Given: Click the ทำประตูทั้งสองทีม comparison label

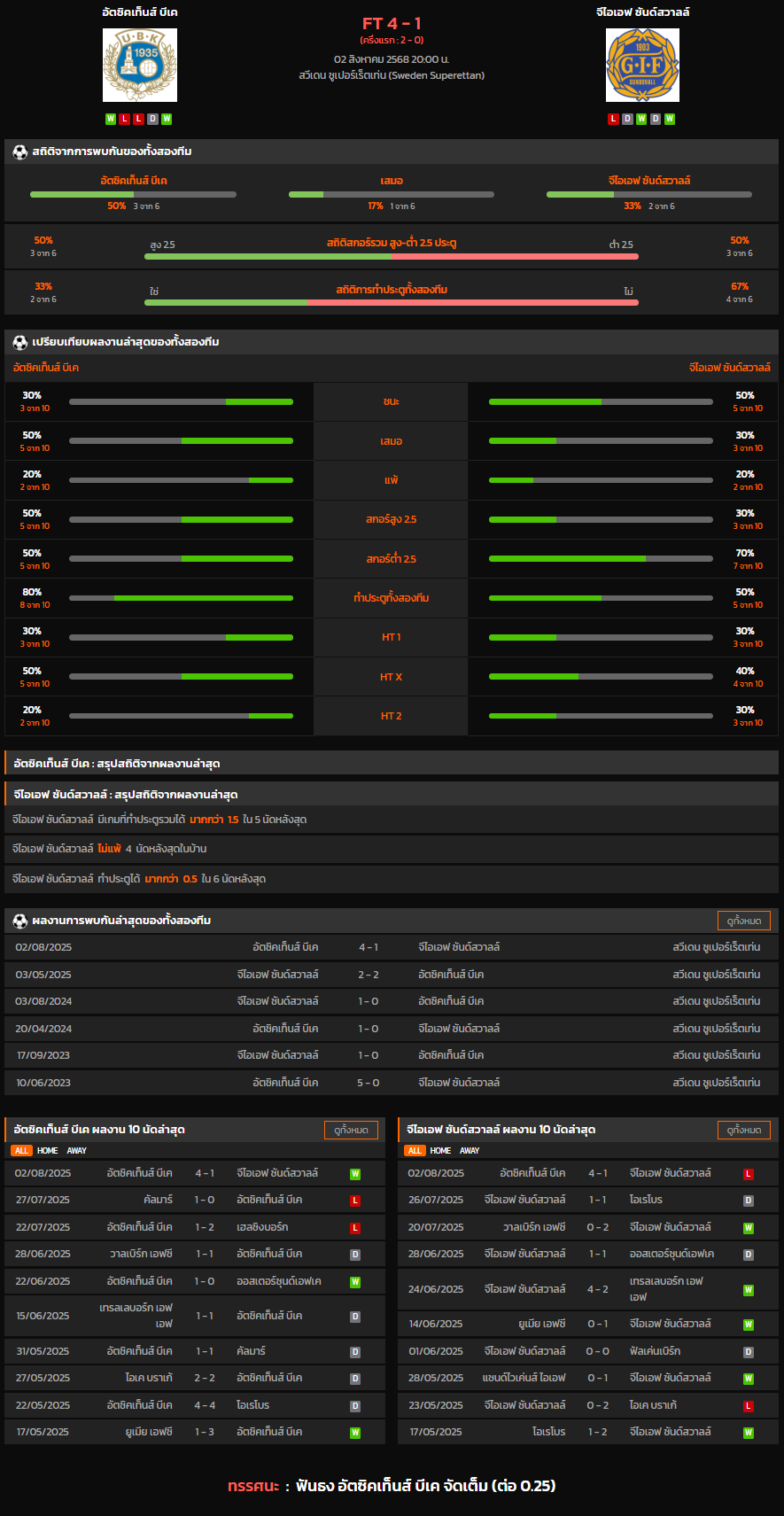Looking at the screenshot, I should [x=392, y=598].
